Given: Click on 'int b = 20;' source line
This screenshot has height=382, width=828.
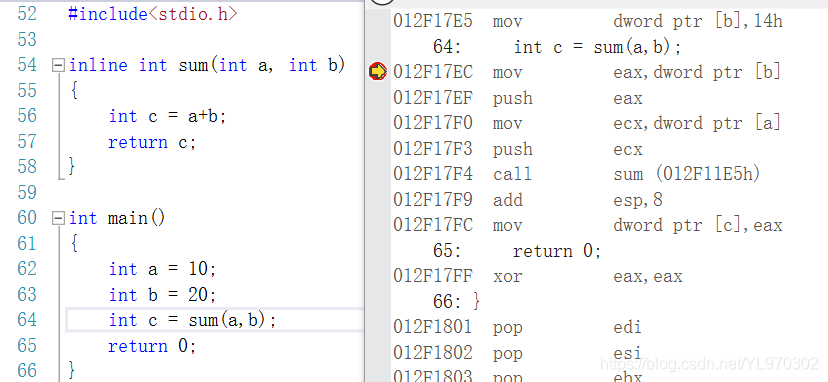Looking at the screenshot, I should [163, 294].
